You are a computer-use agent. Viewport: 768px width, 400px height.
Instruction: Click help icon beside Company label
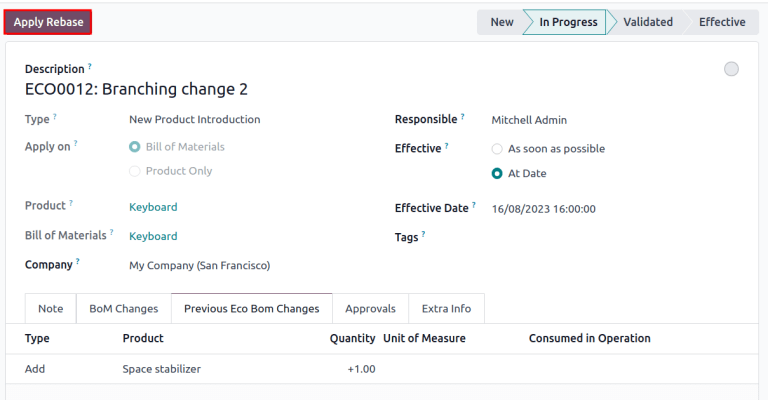(78, 262)
